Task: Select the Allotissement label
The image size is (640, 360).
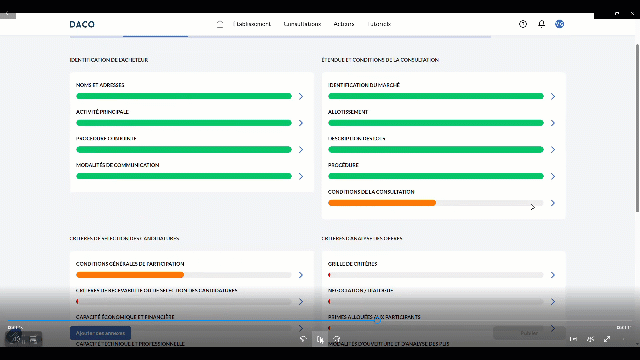Action: (x=348, y=112)
